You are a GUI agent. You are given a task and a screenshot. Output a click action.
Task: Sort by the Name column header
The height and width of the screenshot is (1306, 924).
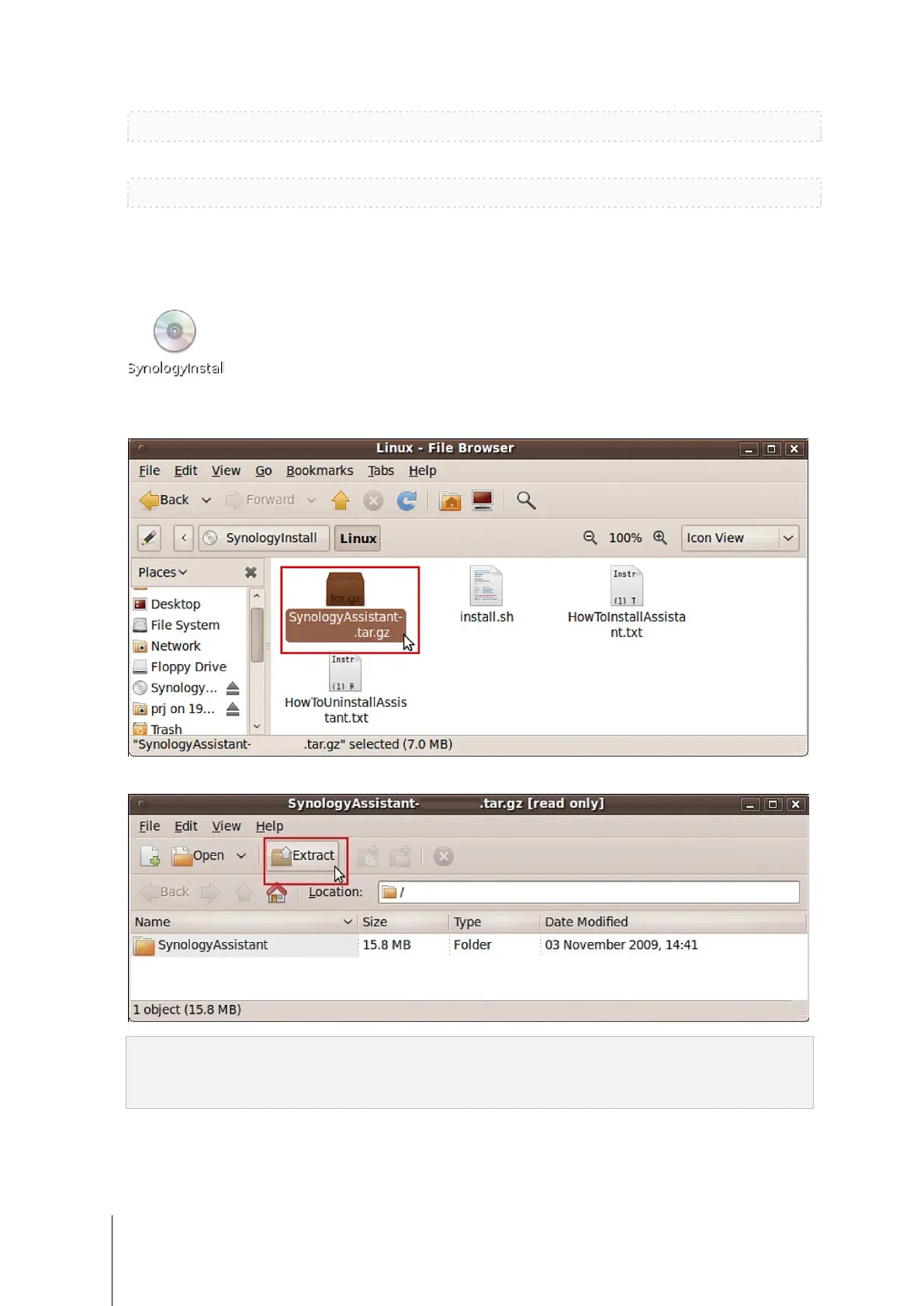tap(243, 922)
